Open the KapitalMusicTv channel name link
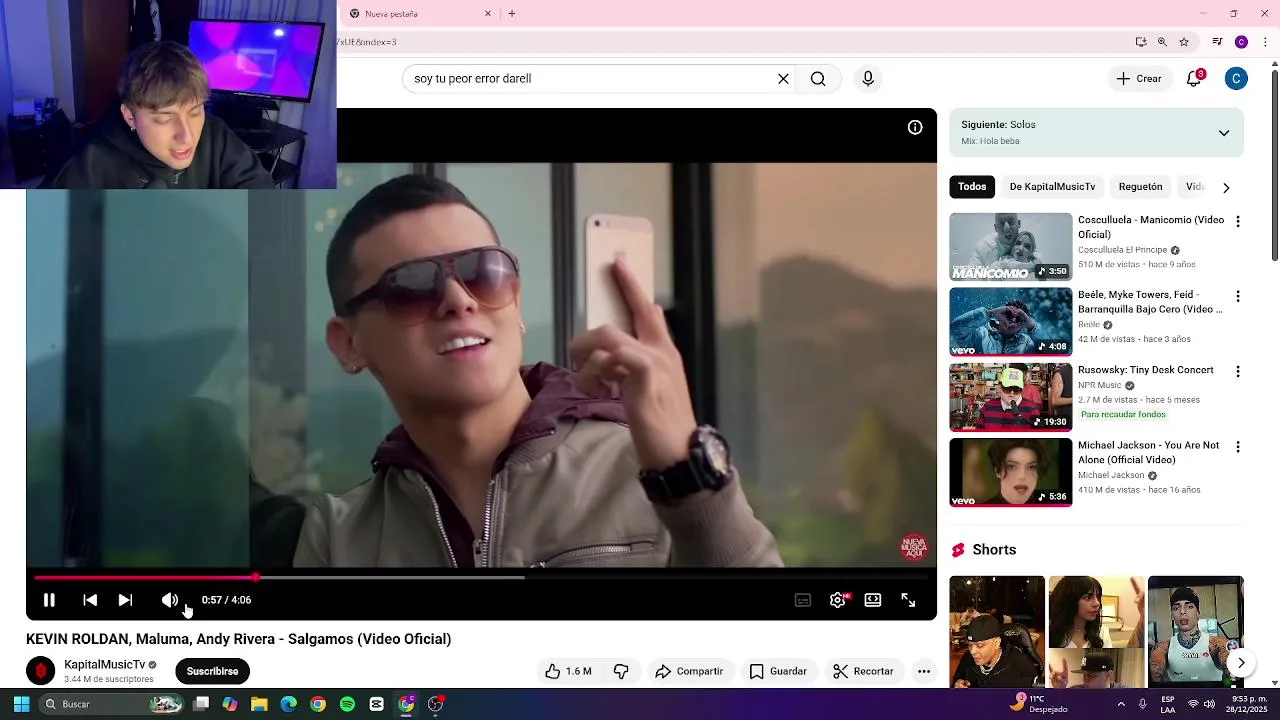 coord(104,665)
